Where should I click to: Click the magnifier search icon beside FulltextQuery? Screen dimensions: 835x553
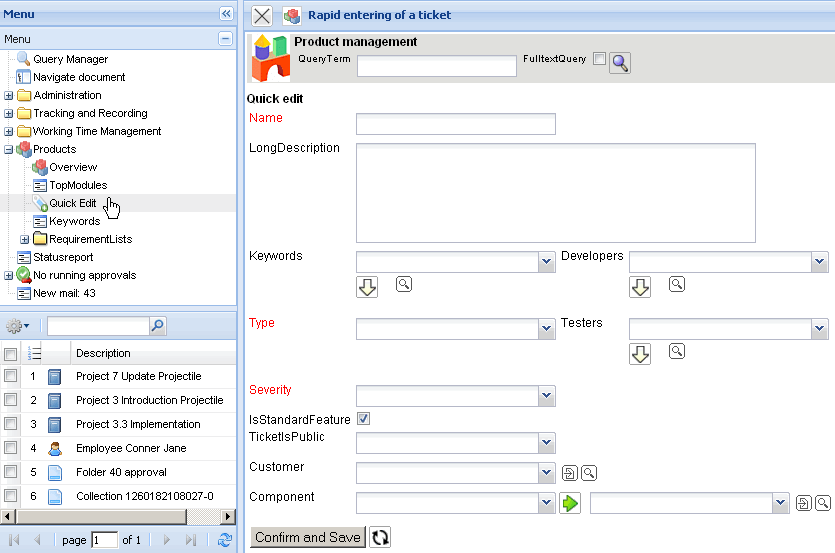620,64
